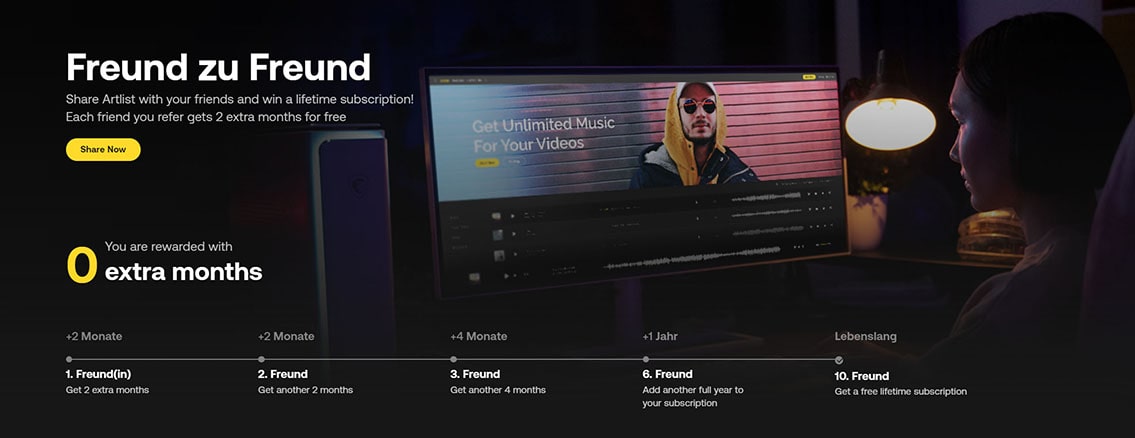1135x438 pixels.
Task: Click 'Add another full year' description
Action: point(693,396)
